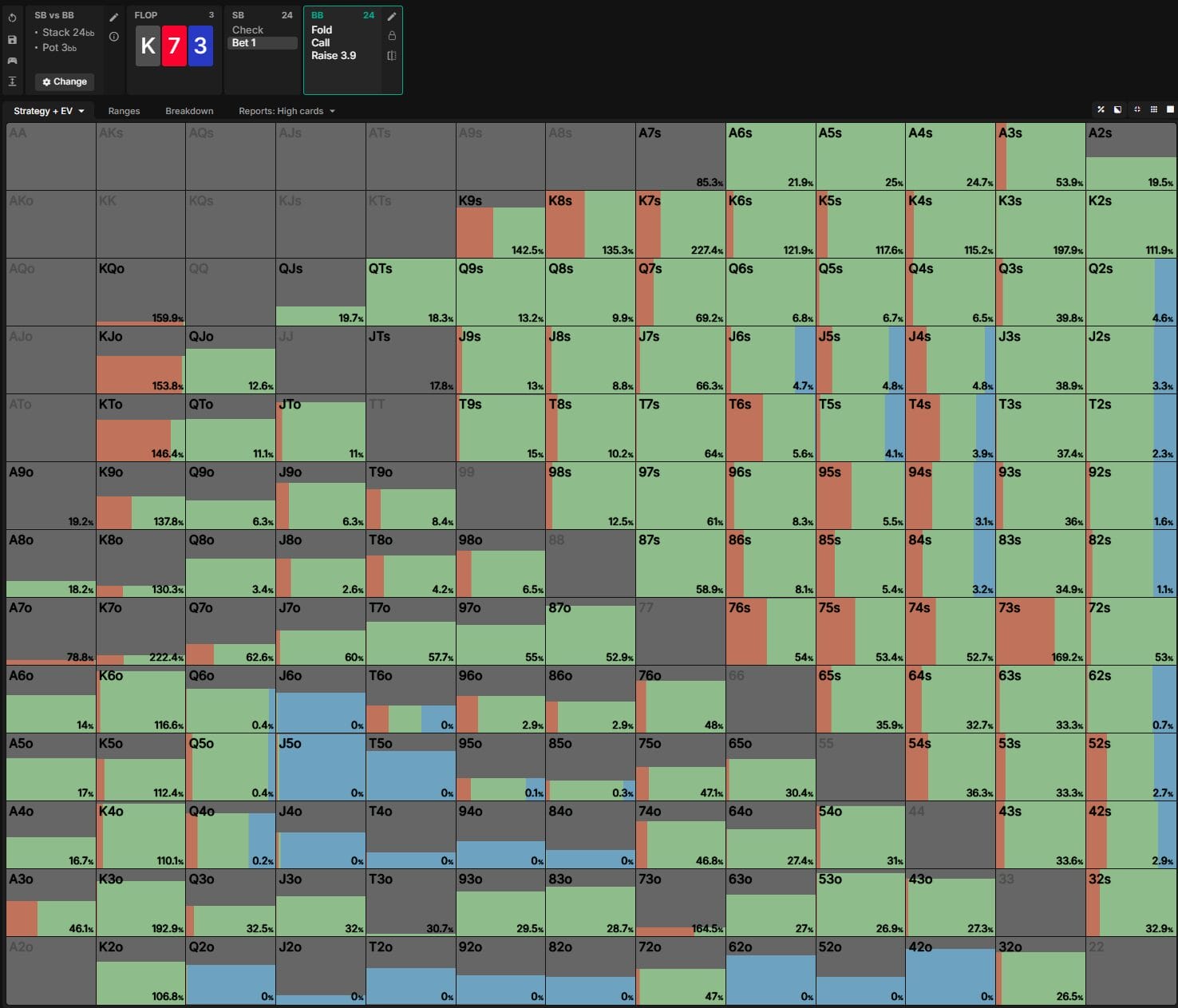
Task: Switch to the Breakdown tab
Action: point(189,111)
